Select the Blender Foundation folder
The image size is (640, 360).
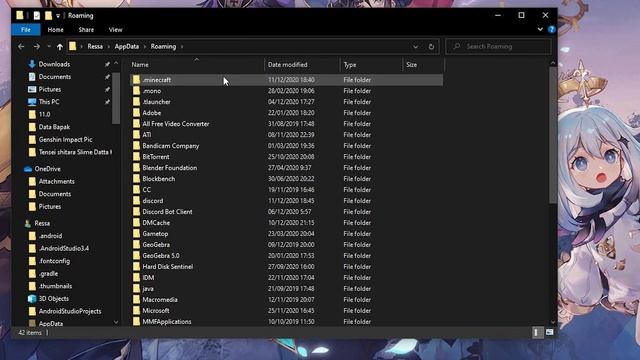[x=286, y=168]
